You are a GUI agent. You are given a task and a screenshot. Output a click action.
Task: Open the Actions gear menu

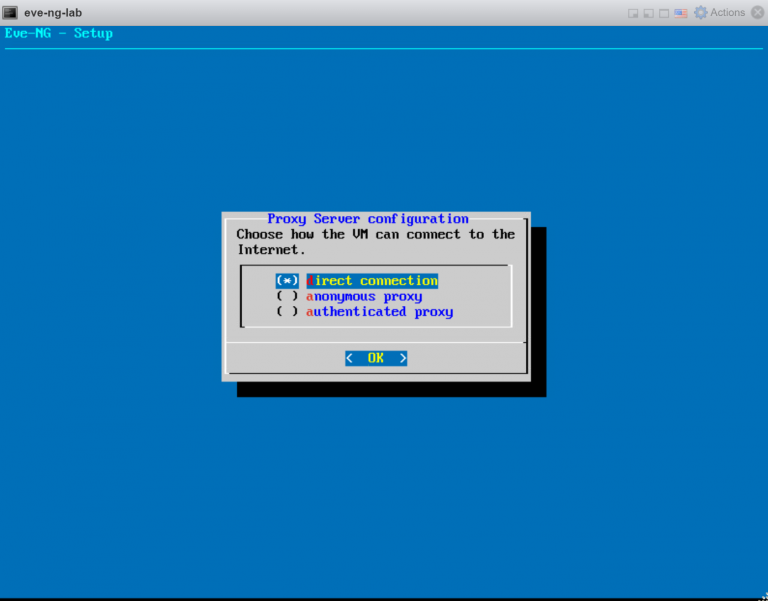pos(720,13)
